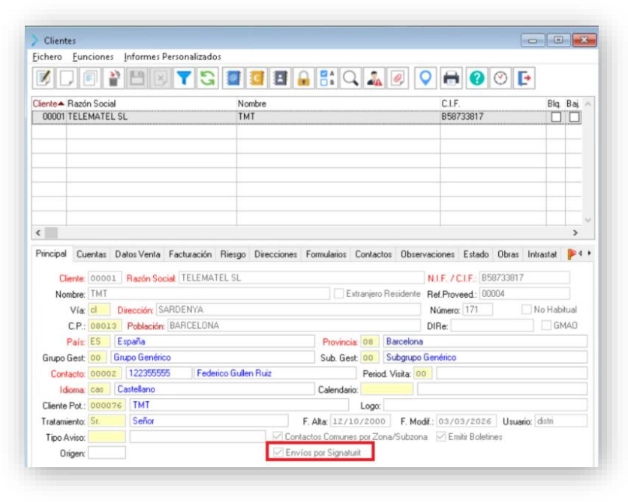The height and width of the screenshot is (502, 628).
Task: Click the blue map location pin icon
Action: (x=425, y=78)
